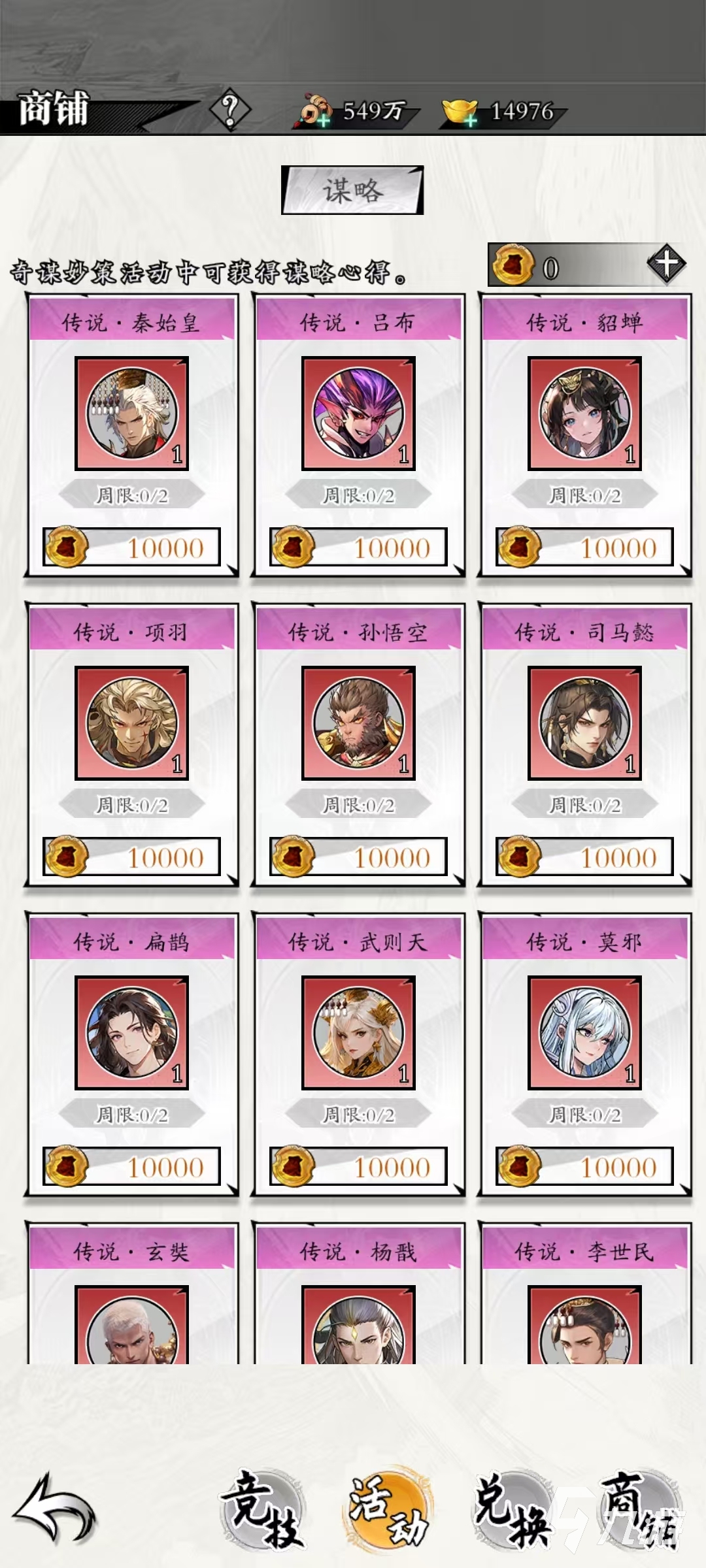This screenshot has width=706, height=1568.
Task: Buy 传说·吕布 for 10000
Action: pos(358,547)
